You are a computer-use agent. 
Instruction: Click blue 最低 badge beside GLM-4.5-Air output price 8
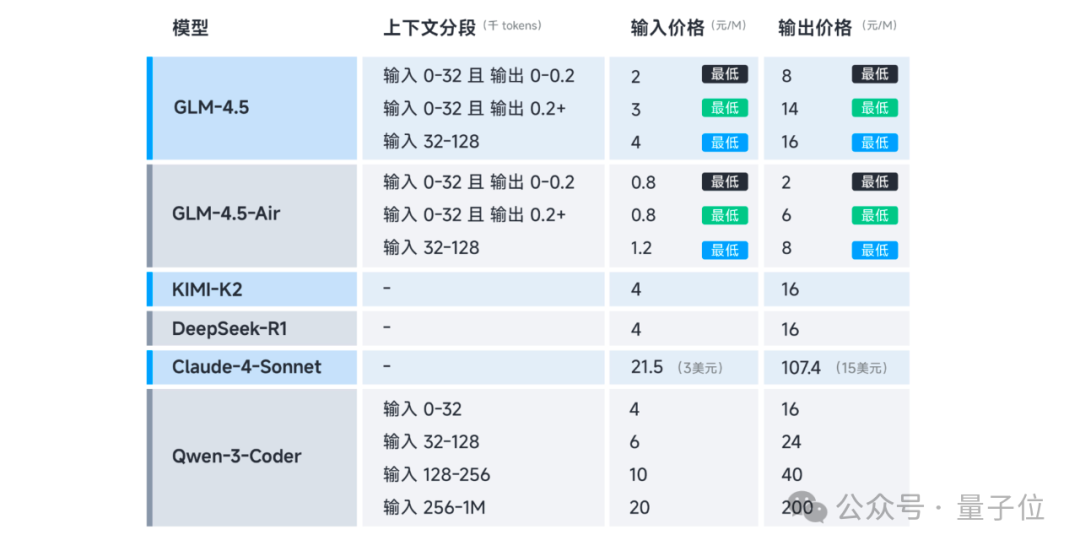click(x=875, y=250)
